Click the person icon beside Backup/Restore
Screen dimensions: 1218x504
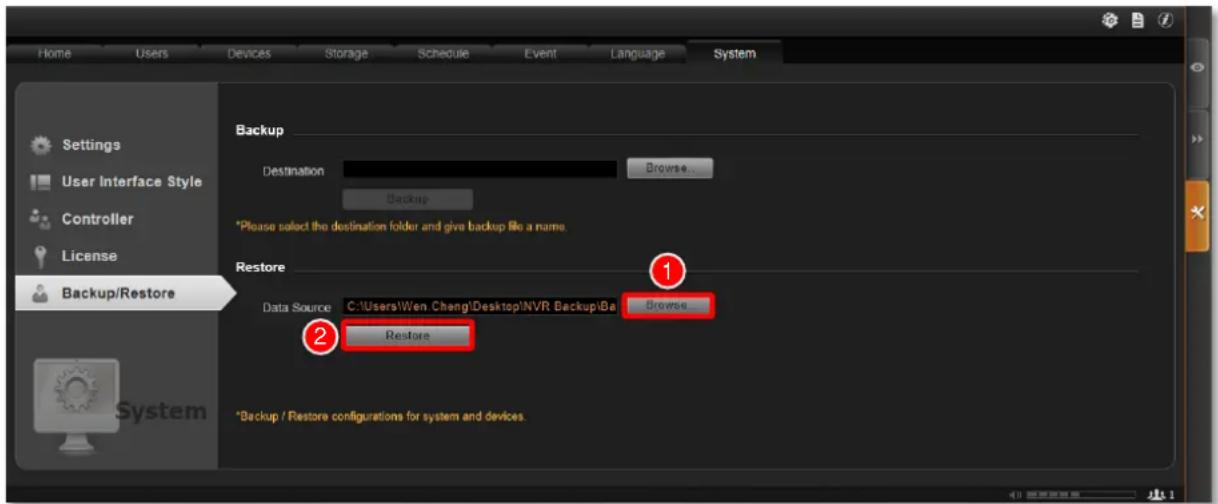pos(42,293)
